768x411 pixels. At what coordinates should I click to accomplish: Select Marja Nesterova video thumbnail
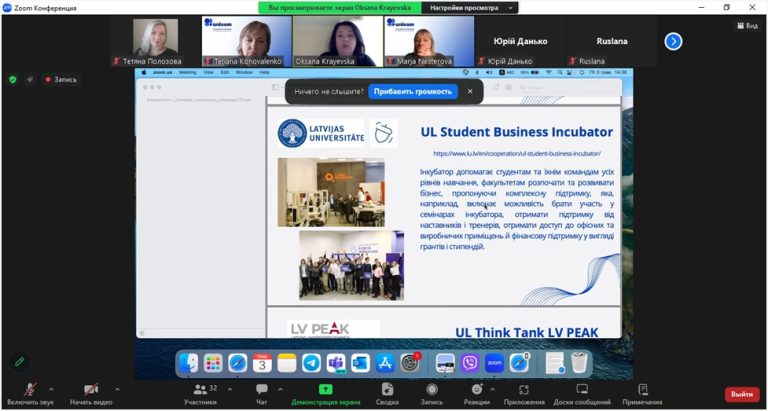coord(429,41)
